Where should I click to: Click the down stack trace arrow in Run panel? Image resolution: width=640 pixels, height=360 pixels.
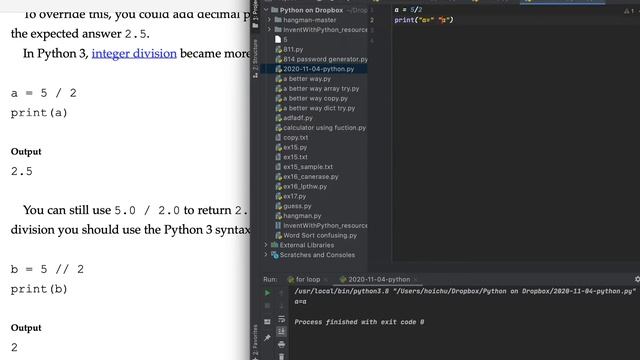click(x=281, y=306)
